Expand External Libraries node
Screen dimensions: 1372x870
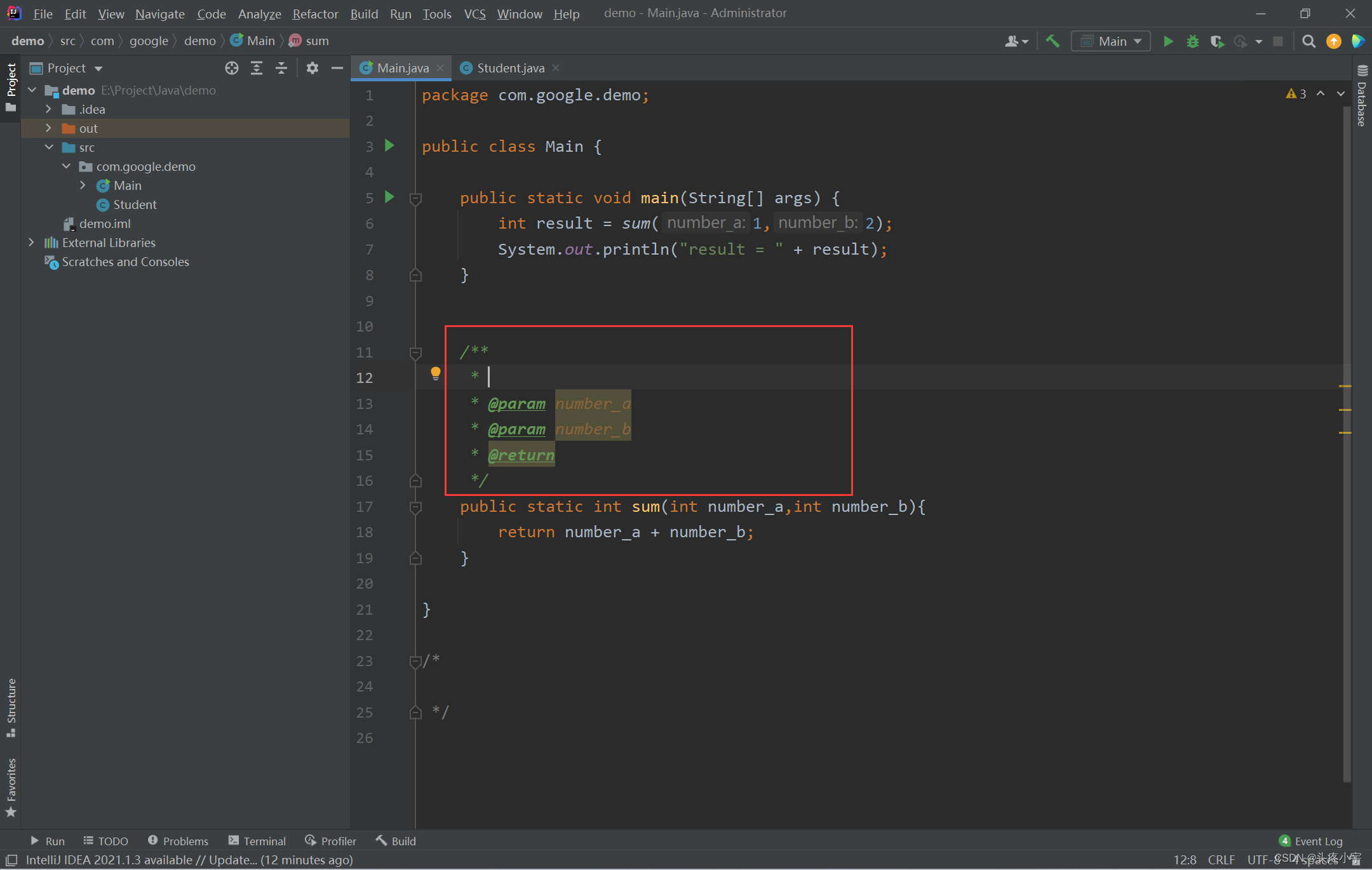(x=31, y=243)
